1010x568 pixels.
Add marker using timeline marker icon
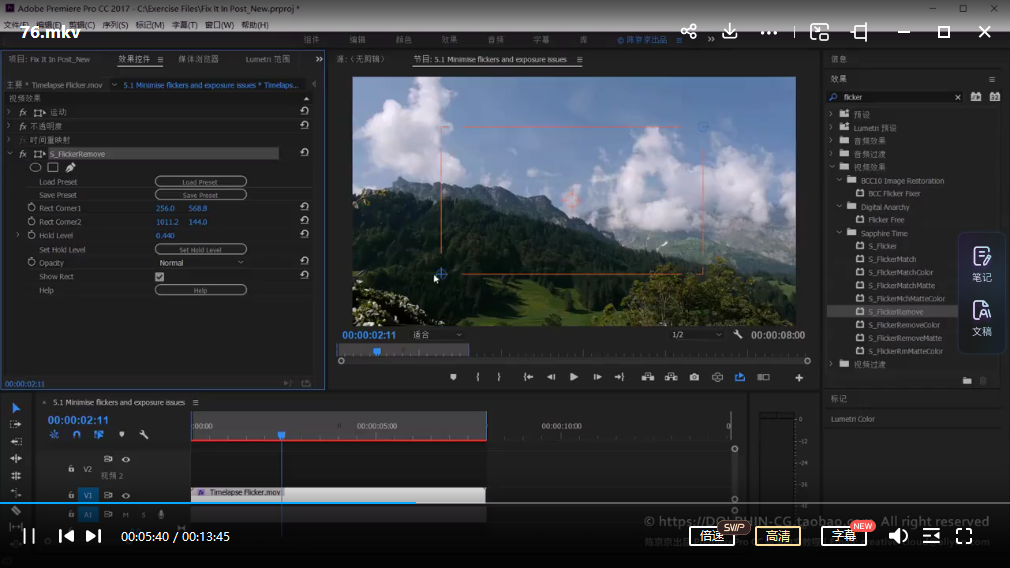point(122,435)
